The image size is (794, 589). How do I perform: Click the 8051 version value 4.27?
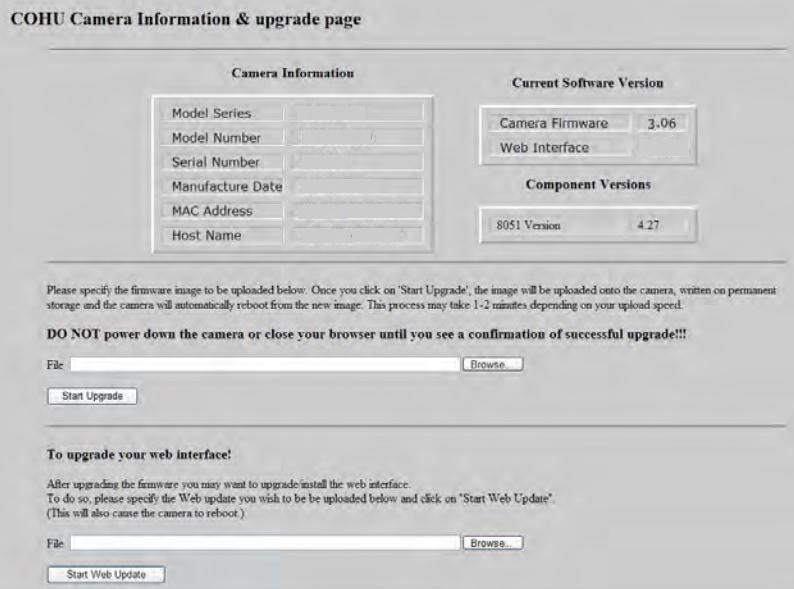648,225
